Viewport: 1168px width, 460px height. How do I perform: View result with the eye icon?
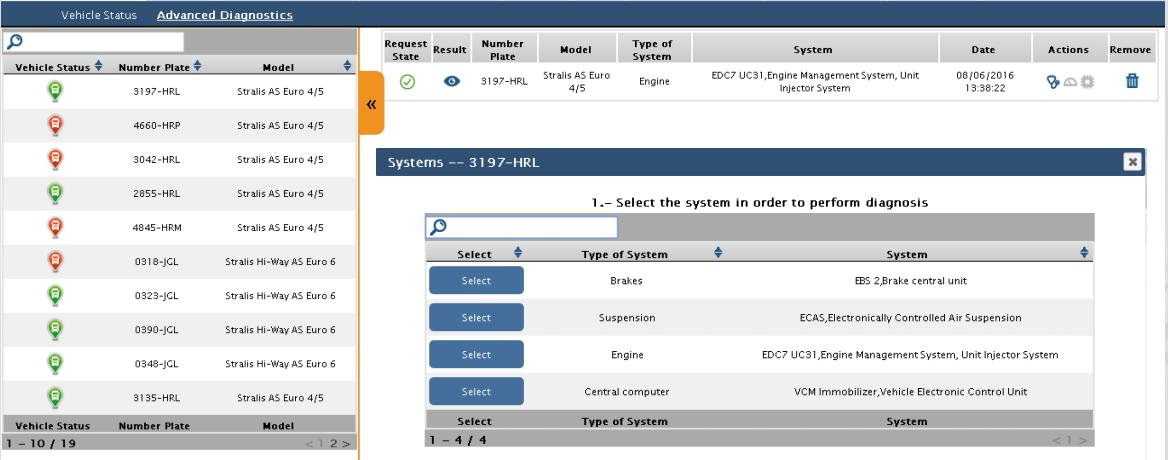click(451, 81)
